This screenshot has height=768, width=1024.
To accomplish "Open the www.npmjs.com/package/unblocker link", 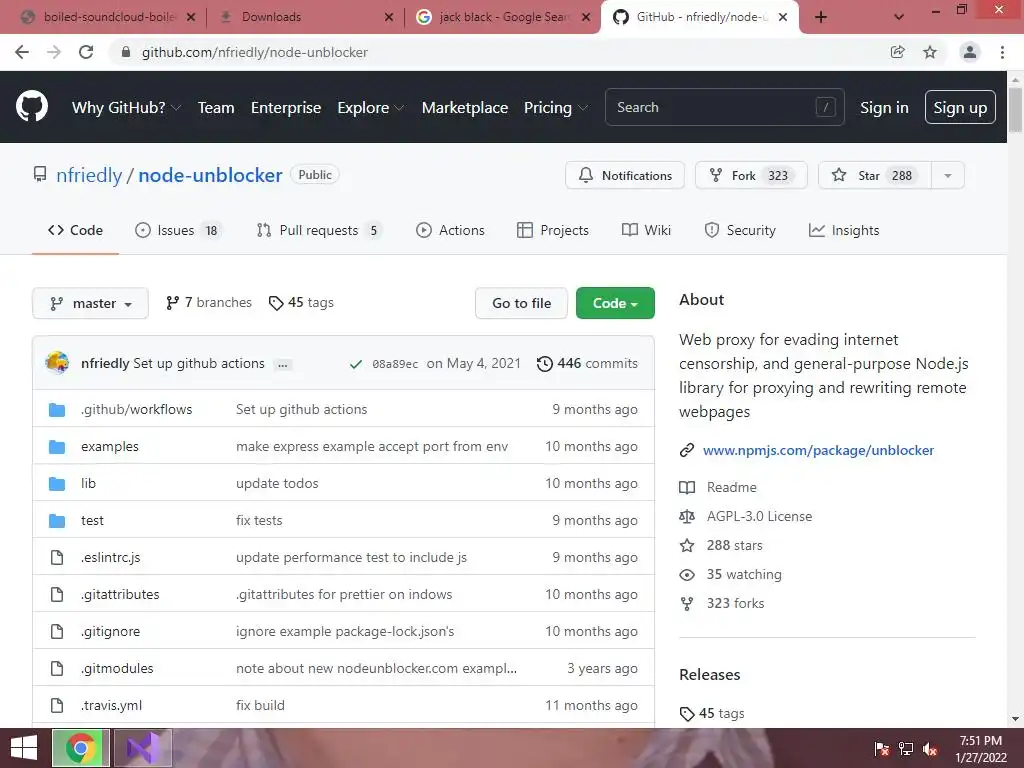I will [x=818, y=450].
